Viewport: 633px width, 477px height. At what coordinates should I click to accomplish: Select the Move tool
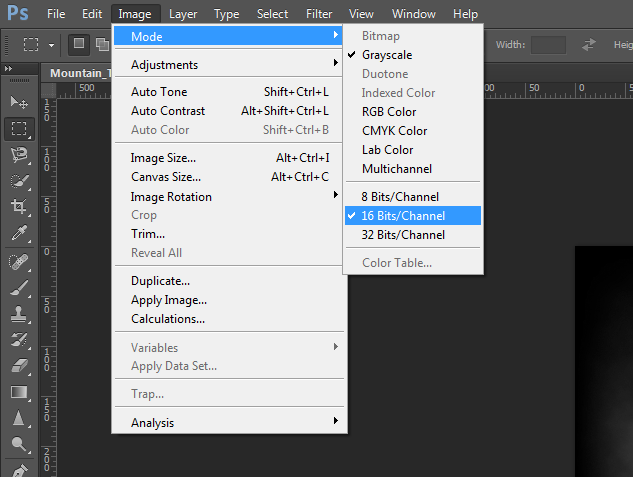pyautogui.click(x=19, y=102)
